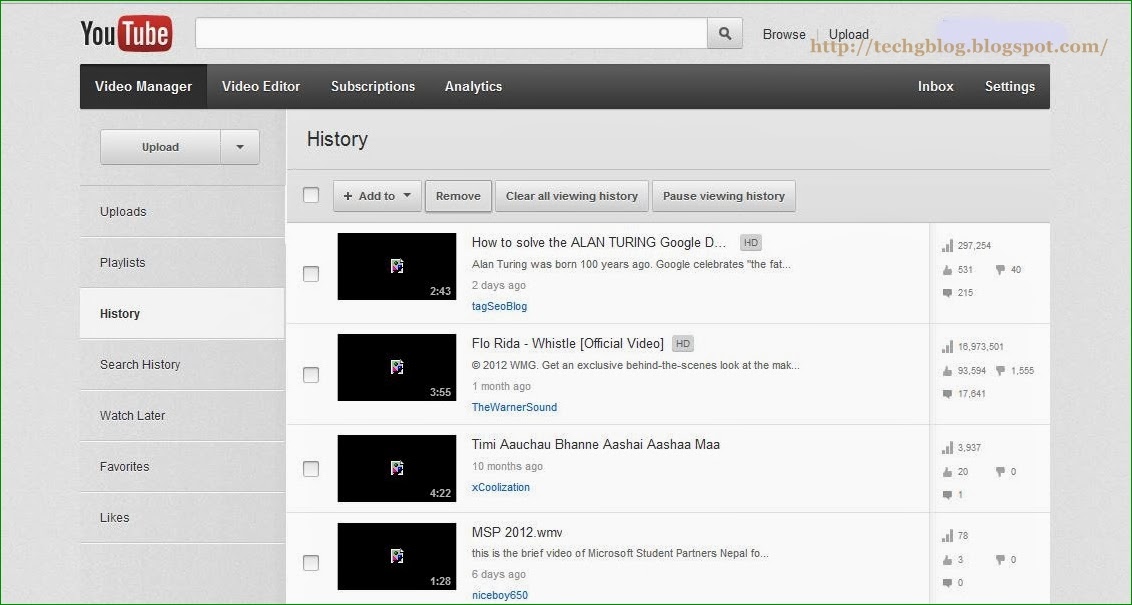This screenshot has width=1132, height=605.
Task: Click the comment icon for MSP 2012.wmv
Action: (x=947, y=583)
